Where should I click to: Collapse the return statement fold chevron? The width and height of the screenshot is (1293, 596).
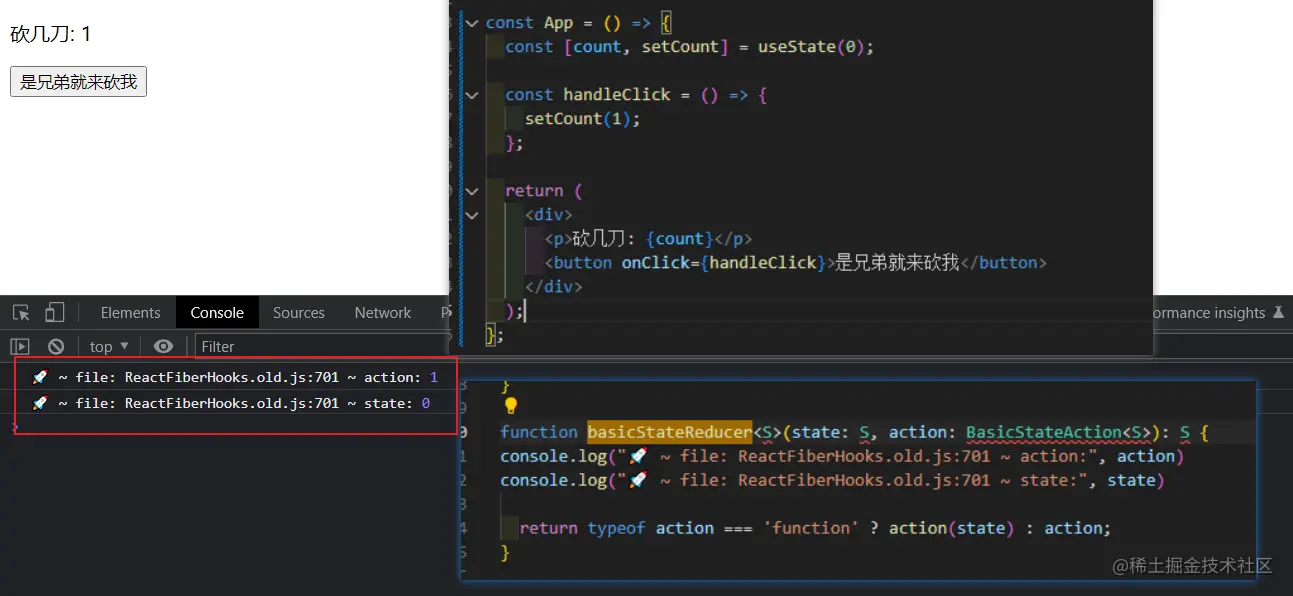(471, 190)
